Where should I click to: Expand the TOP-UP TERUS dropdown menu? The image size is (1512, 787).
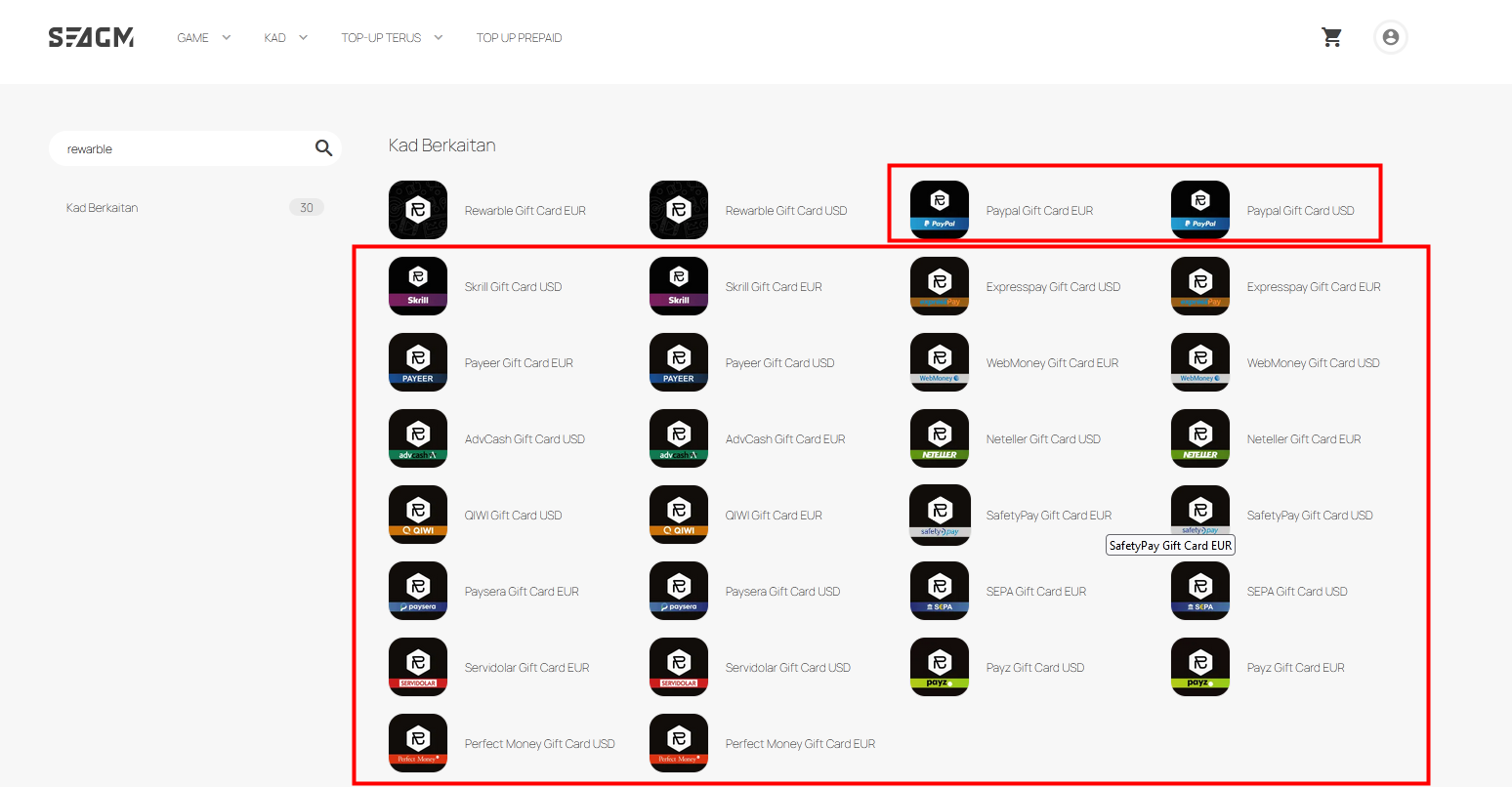click(393, 38)
